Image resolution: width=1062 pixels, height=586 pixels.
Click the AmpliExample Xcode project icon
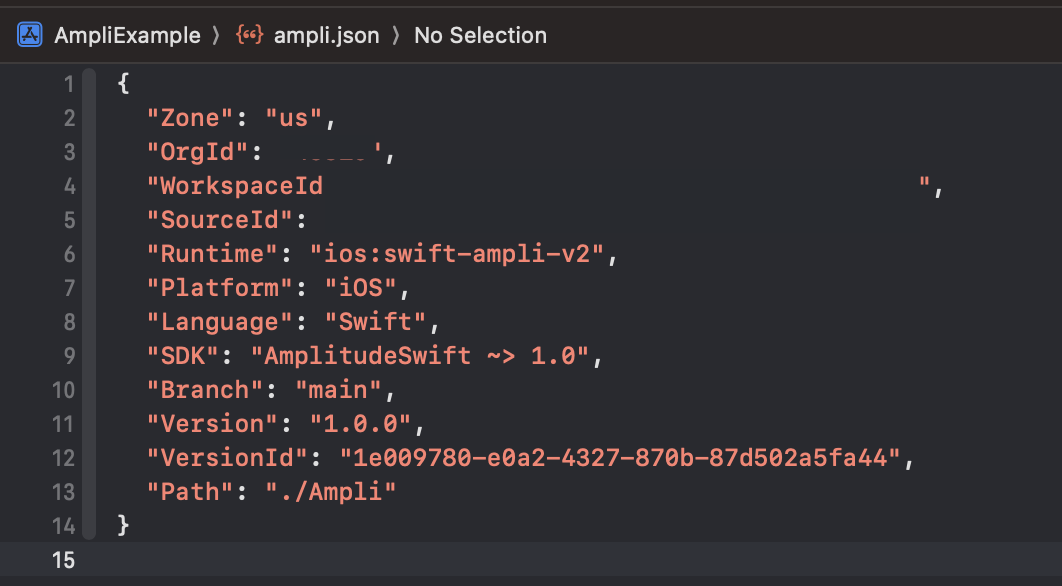30,35
